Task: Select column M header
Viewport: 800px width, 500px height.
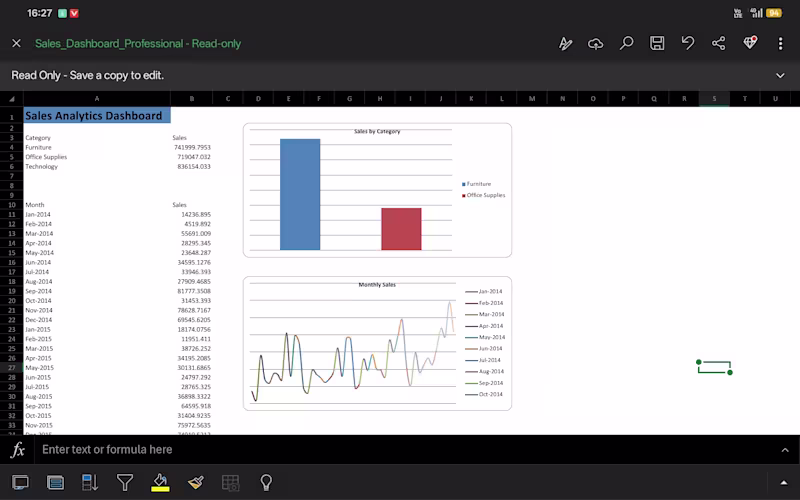Action: coord(532,99)
